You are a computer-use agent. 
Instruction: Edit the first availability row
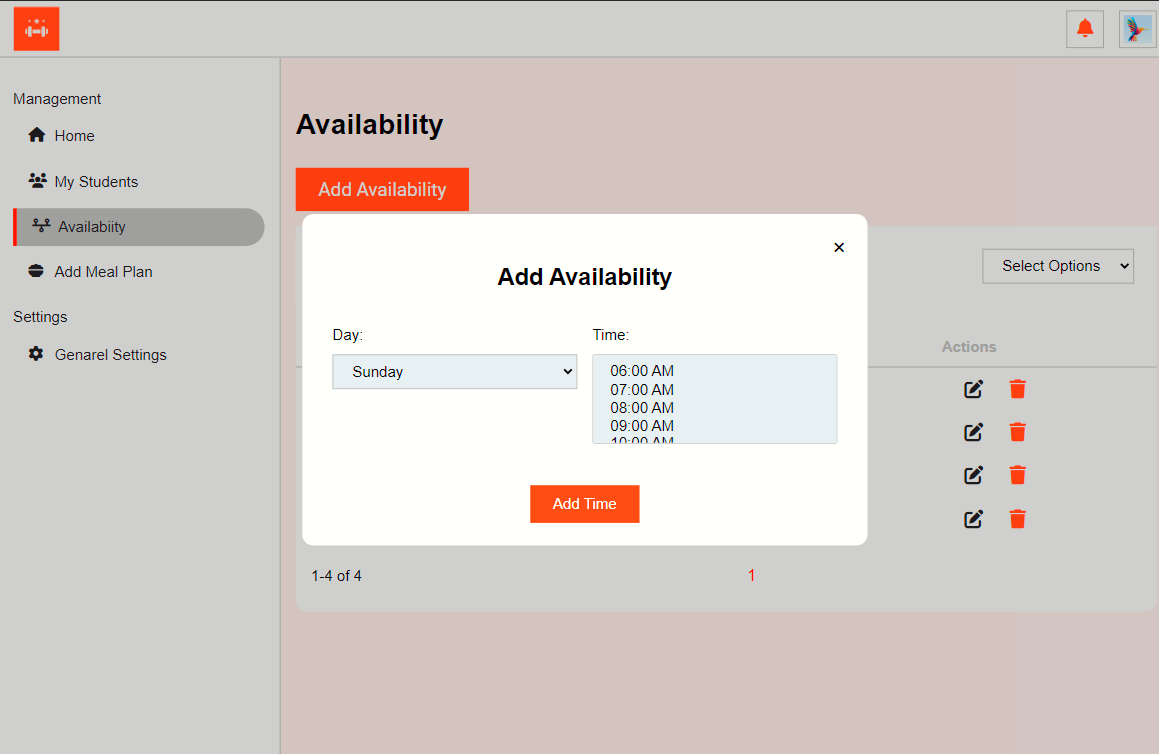click(x=973, y=389)
